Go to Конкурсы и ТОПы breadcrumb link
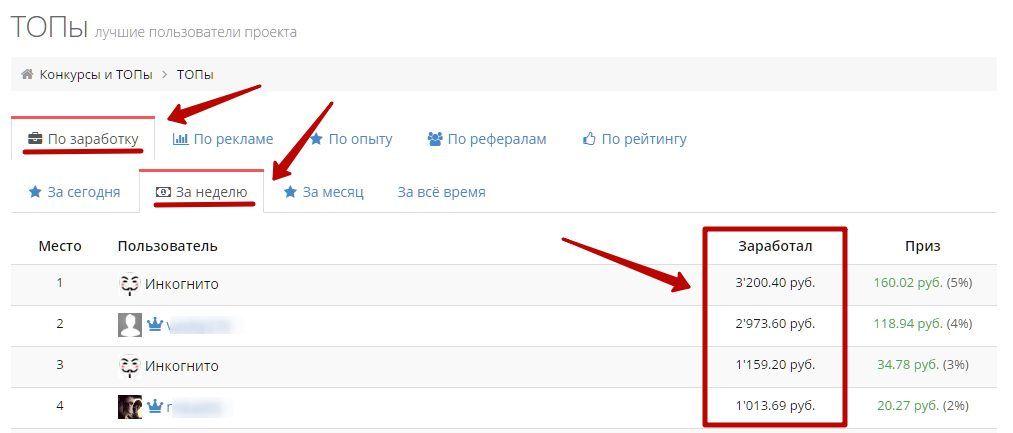Image resolution: width=1013 pixels, height=433 pixels. (x=96, y=74)
